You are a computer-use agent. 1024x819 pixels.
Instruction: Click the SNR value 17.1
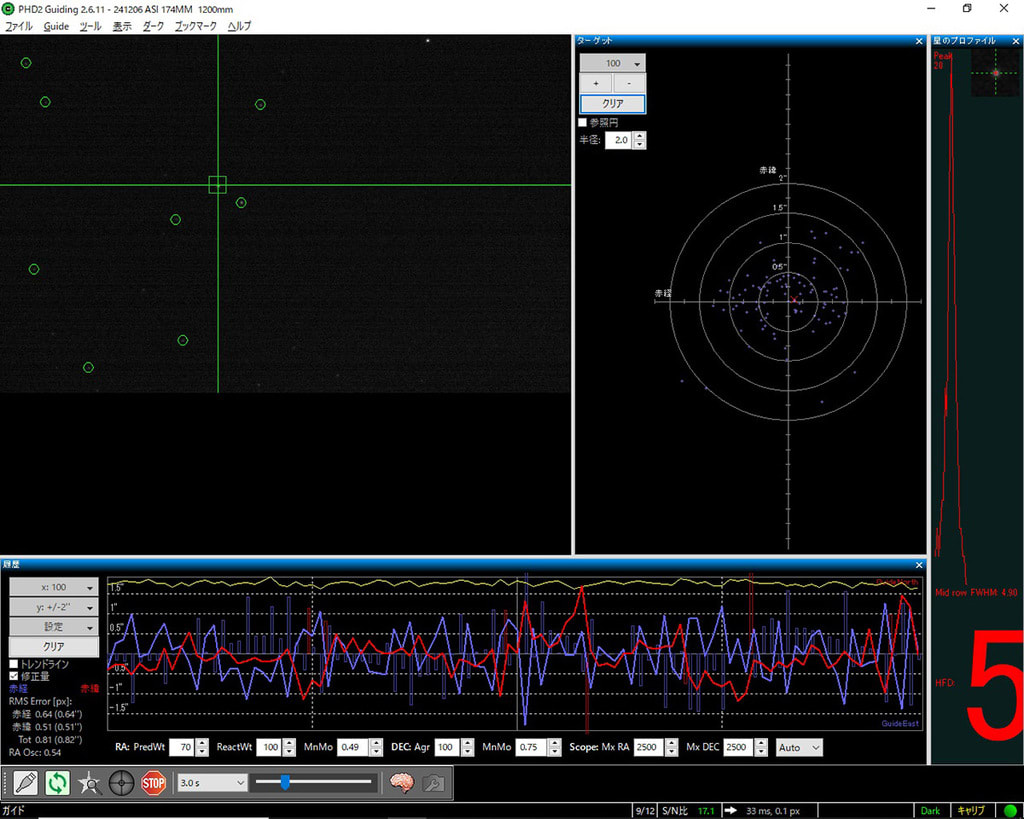coord(706,811)
